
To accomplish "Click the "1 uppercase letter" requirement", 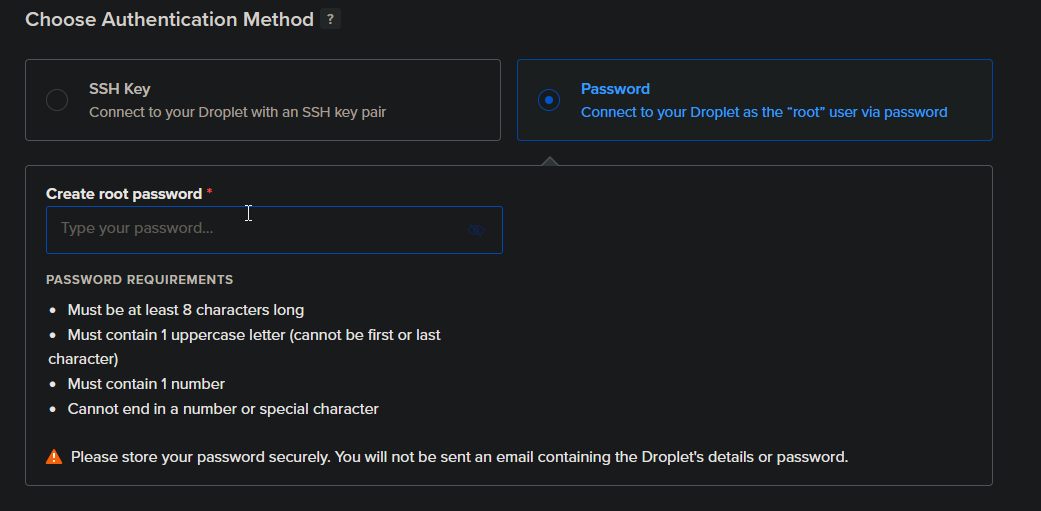I will (x=254, y=335).
